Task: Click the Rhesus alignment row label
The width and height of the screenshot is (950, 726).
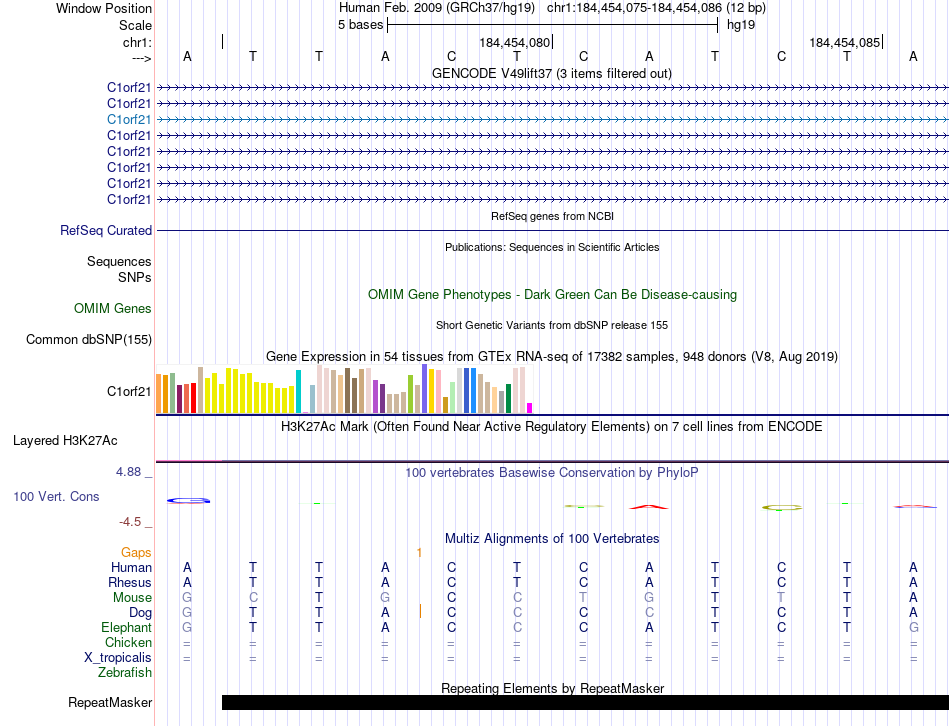Action: coord(130,582)
